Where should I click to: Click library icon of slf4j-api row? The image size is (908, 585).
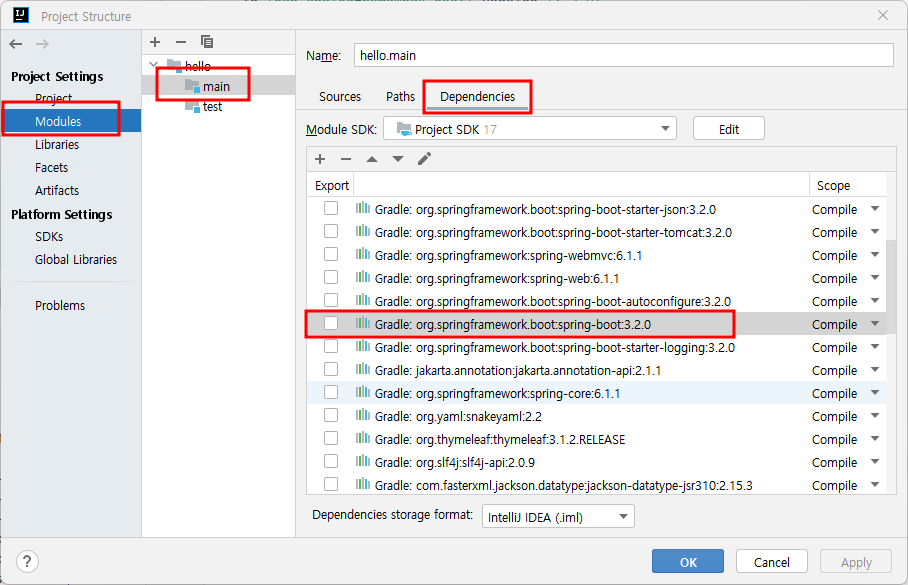(363, 461)
